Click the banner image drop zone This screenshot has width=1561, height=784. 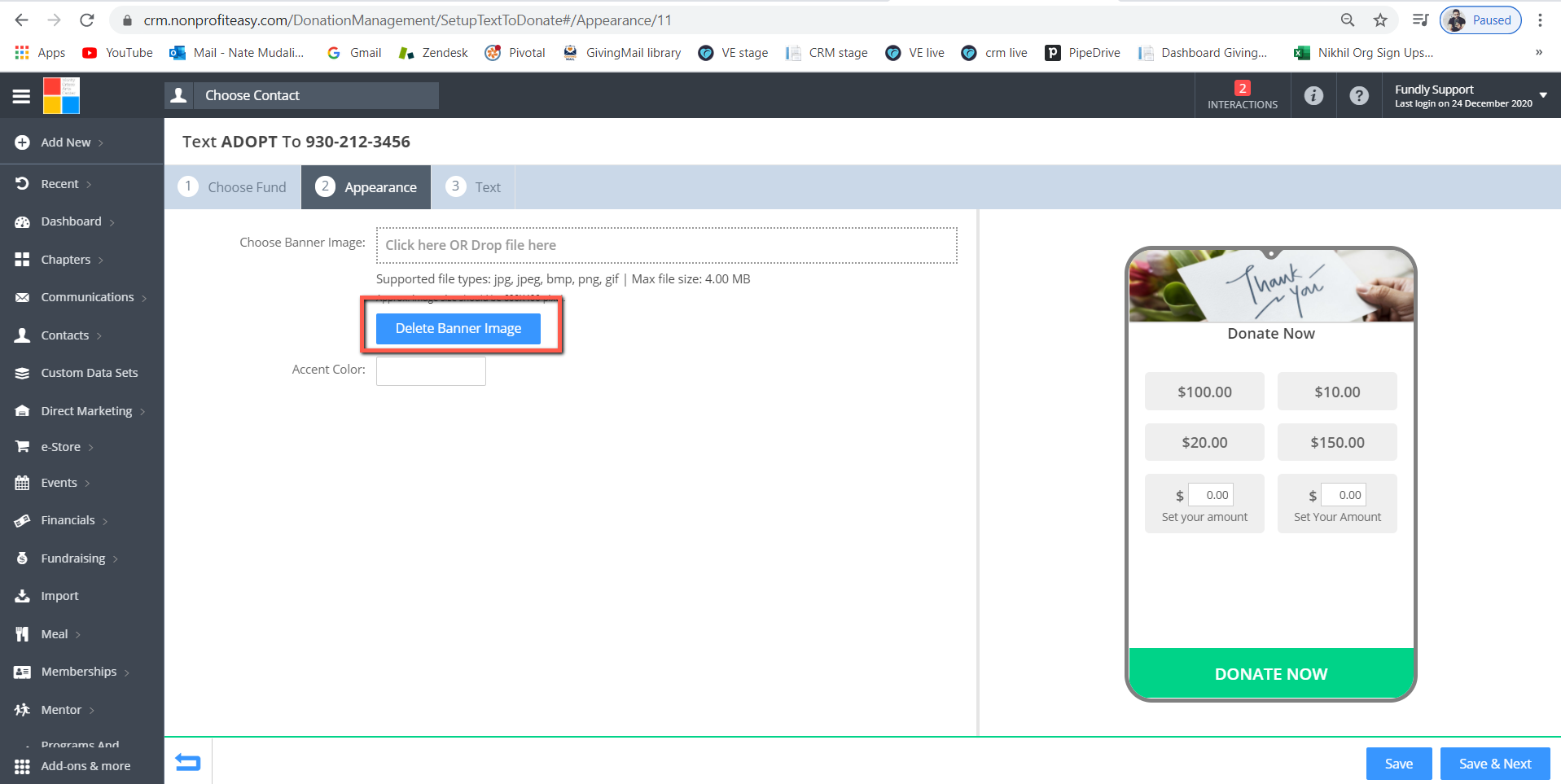(x=666, y=245)
